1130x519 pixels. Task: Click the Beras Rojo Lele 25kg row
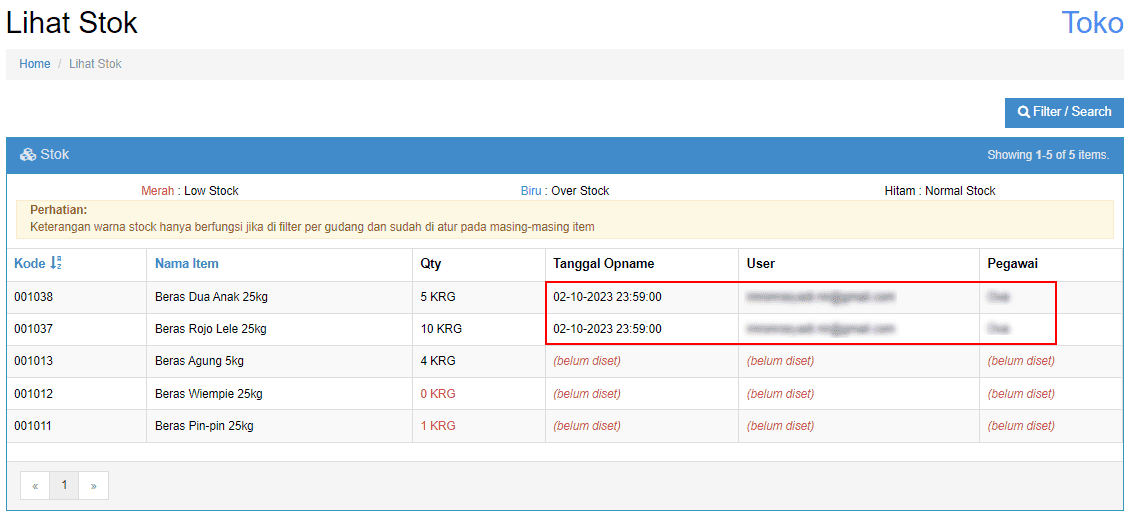[210, 329]
